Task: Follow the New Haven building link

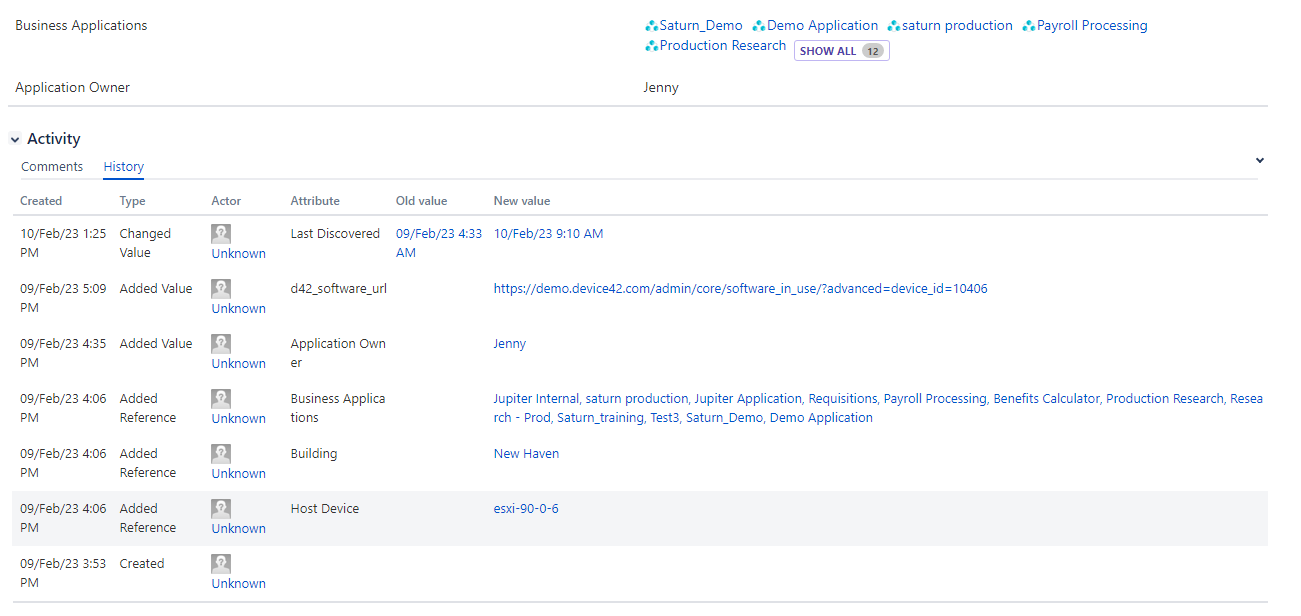Action: 526,454
